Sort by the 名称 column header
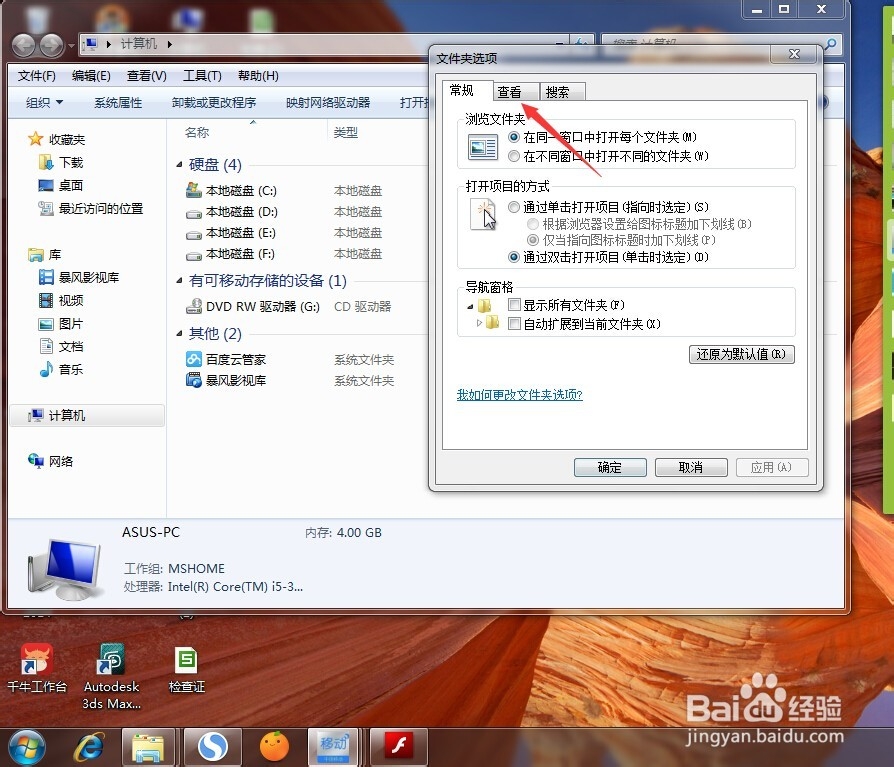Viewport: 894px width, 767px height. click(x=197, y=132)
